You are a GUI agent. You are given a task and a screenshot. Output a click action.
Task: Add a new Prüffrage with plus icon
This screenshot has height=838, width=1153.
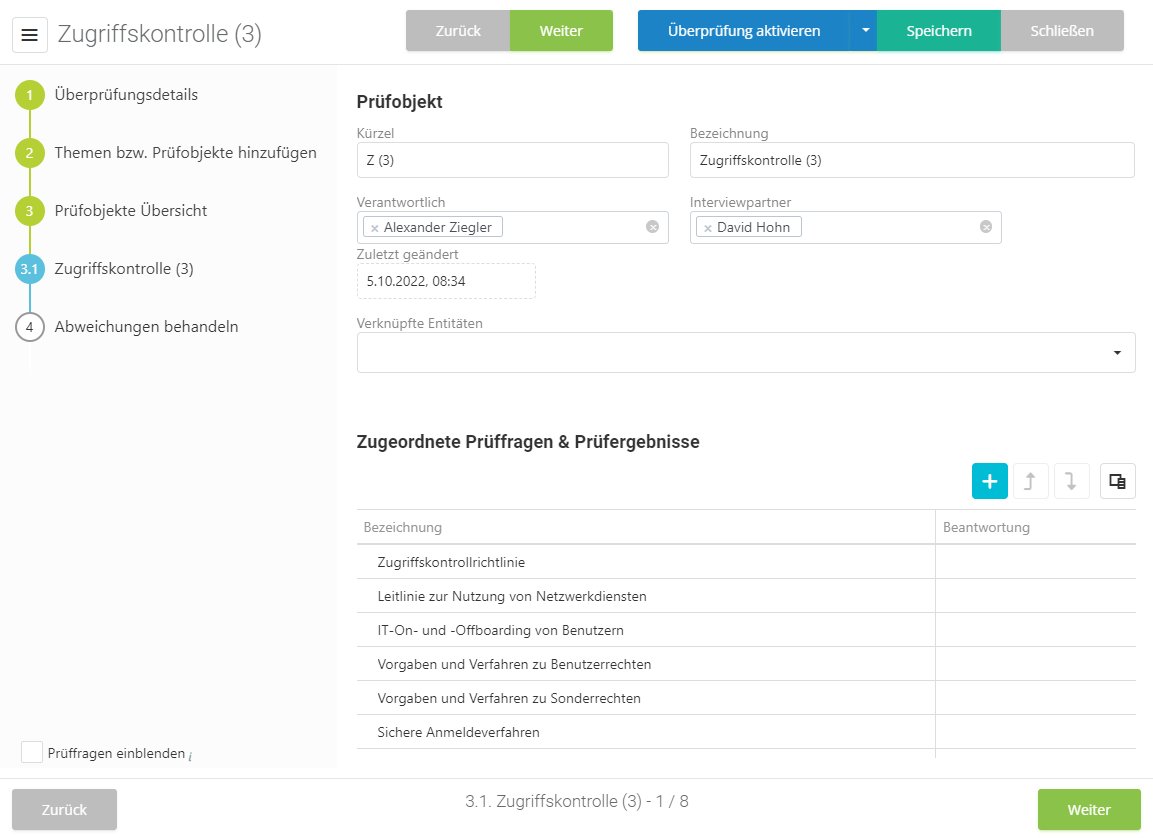(989, 481)
